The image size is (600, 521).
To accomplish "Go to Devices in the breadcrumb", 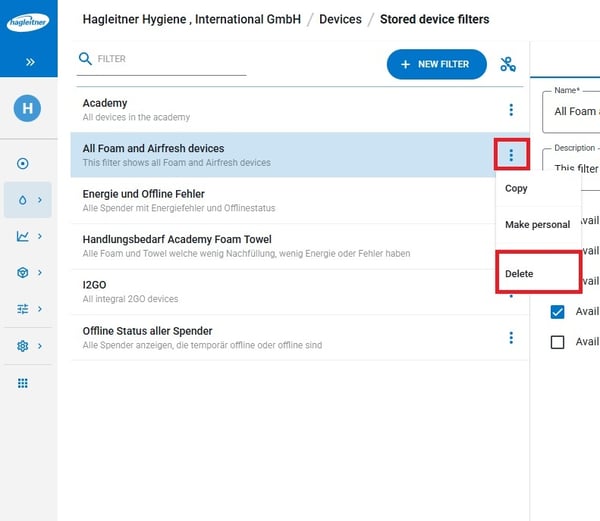I will (x=340, y=19).
